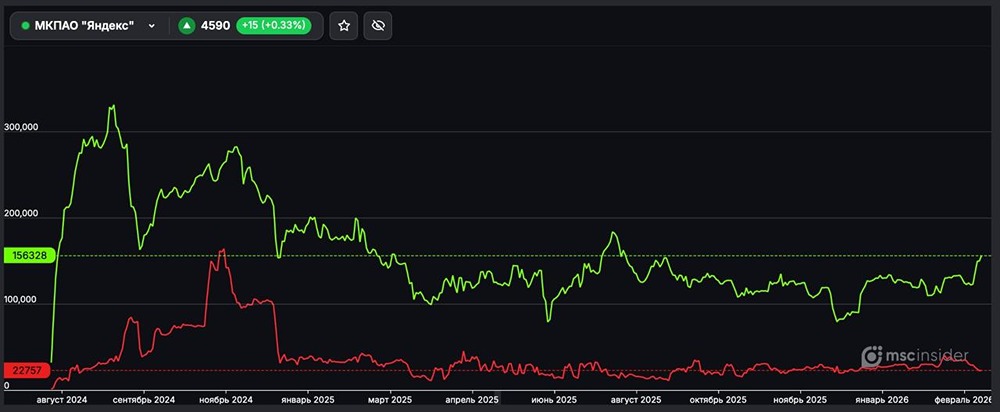Toggle chart visibility with the crossed-eye icon
The width and height of the screenshot is (1000, 412).
pos(377,26)
